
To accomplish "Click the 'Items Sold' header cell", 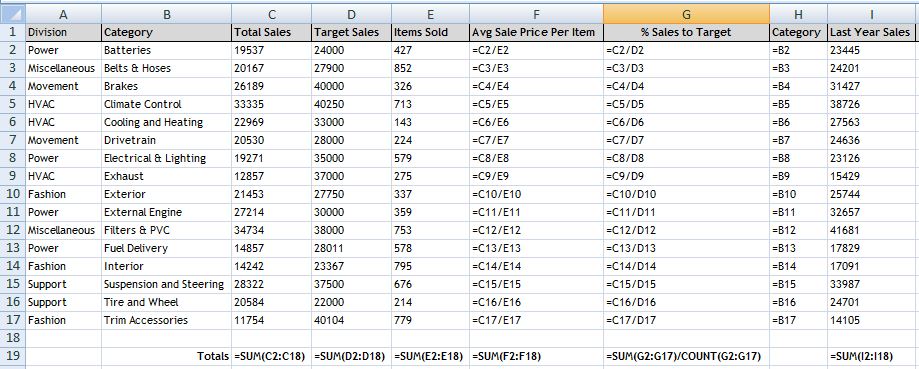I will tap(430, 32).
